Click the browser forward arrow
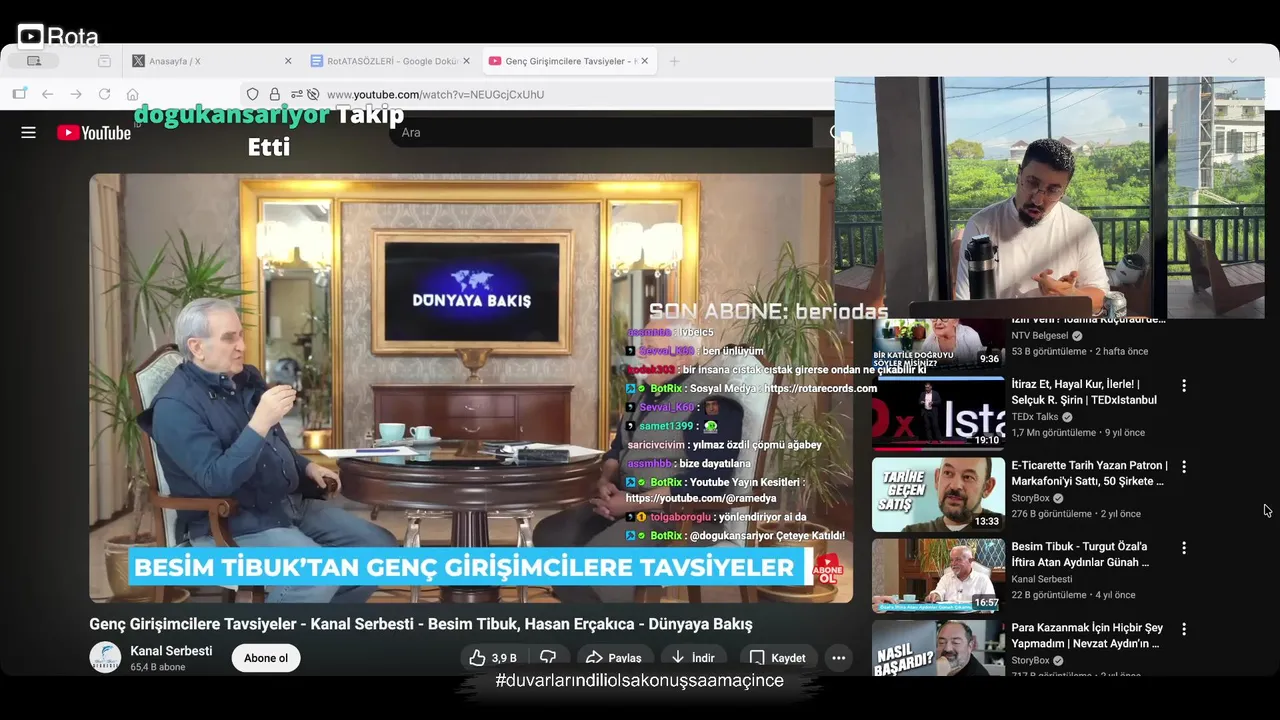 coord(76,94)
